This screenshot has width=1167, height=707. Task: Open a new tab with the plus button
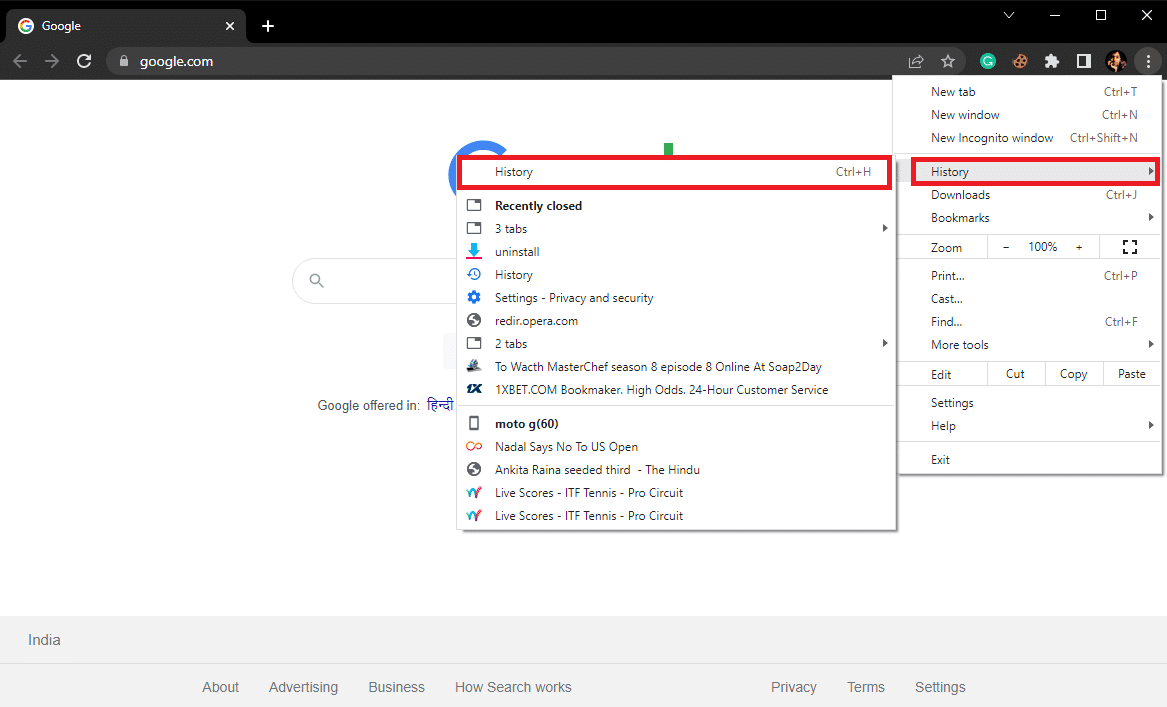click(268, 26)
